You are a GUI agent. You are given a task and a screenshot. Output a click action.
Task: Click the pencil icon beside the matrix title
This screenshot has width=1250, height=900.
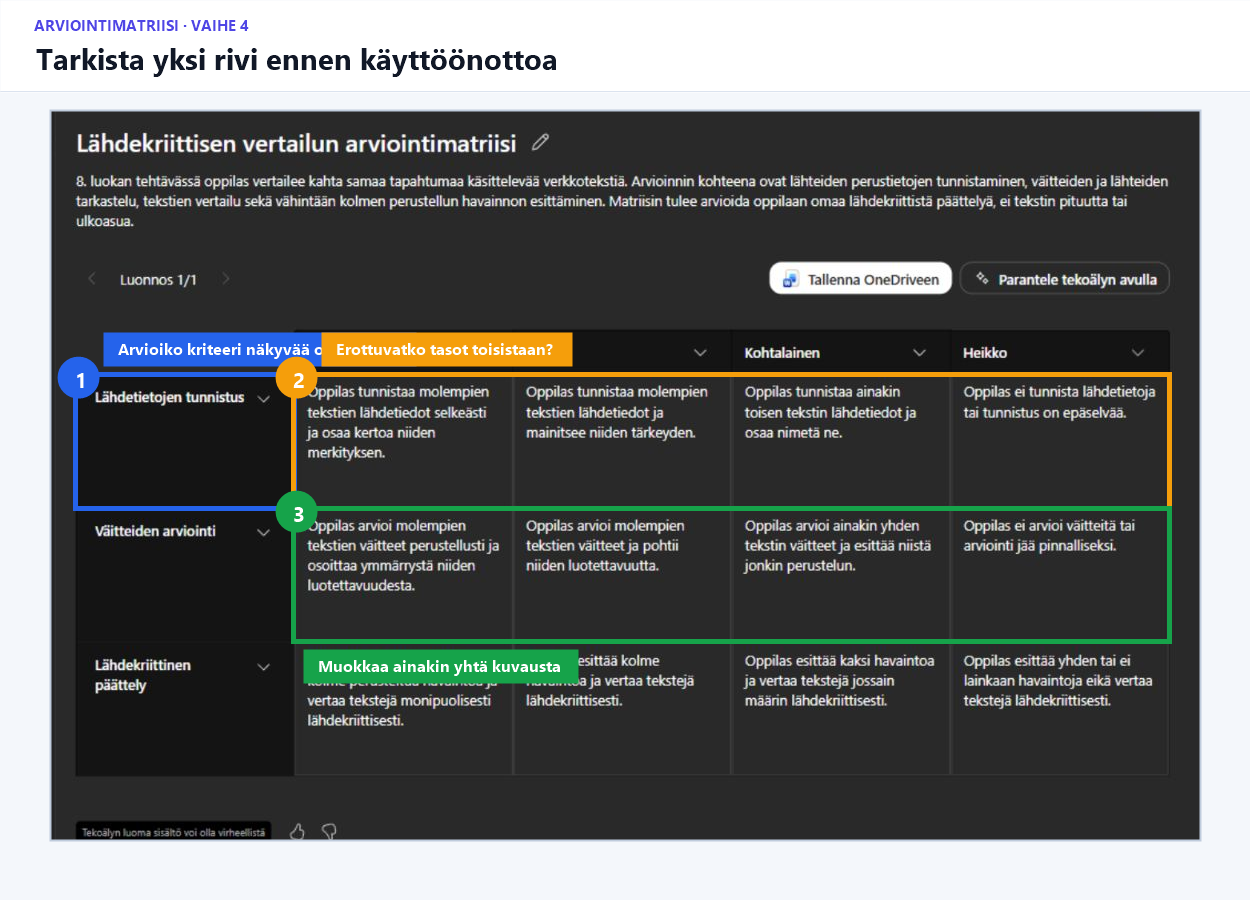click(541, 142)
